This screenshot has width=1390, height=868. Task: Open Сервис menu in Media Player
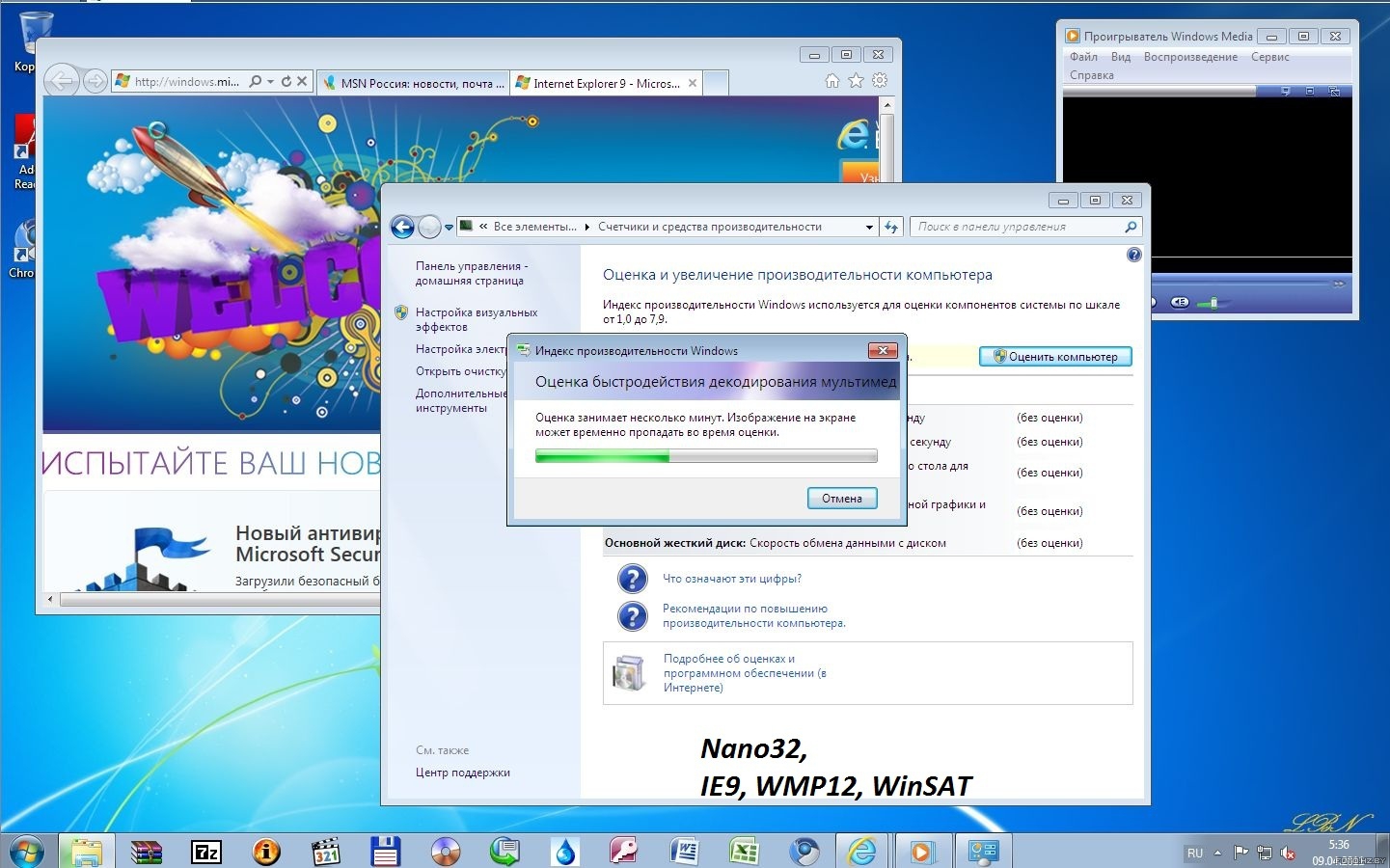pyautogui.click(x=1270, y=57)
